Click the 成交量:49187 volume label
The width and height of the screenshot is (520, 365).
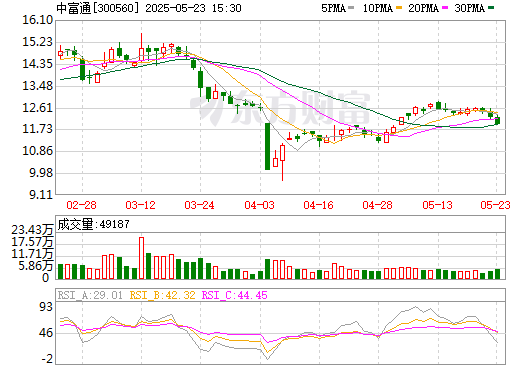93,224
